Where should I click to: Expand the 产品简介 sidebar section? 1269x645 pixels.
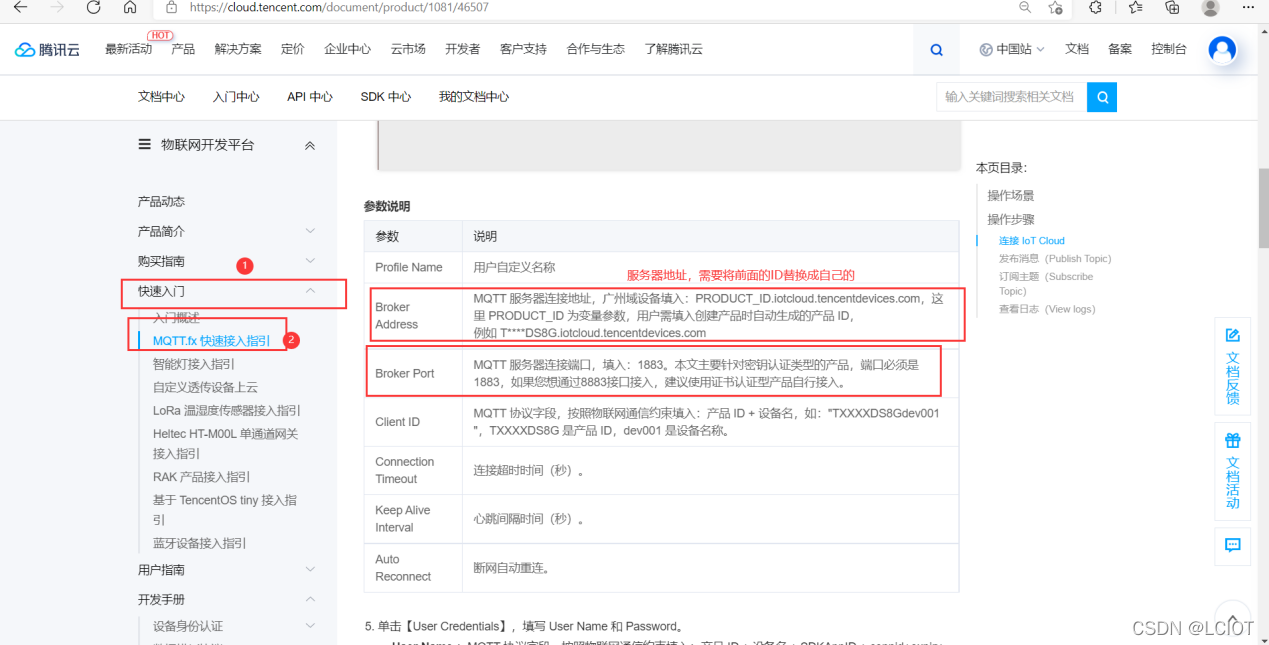pos(310,232)
